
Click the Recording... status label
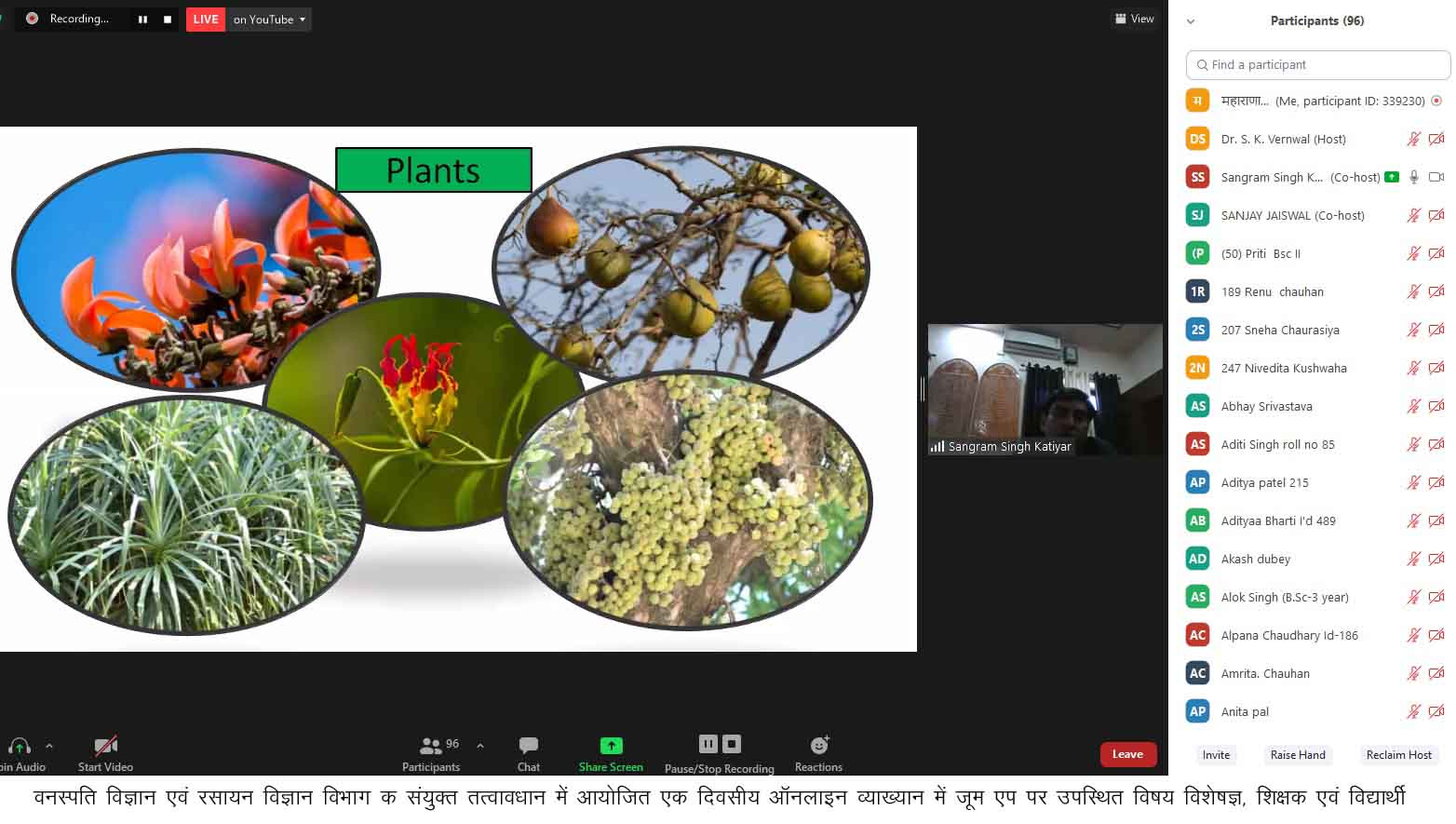pos(79,19)
